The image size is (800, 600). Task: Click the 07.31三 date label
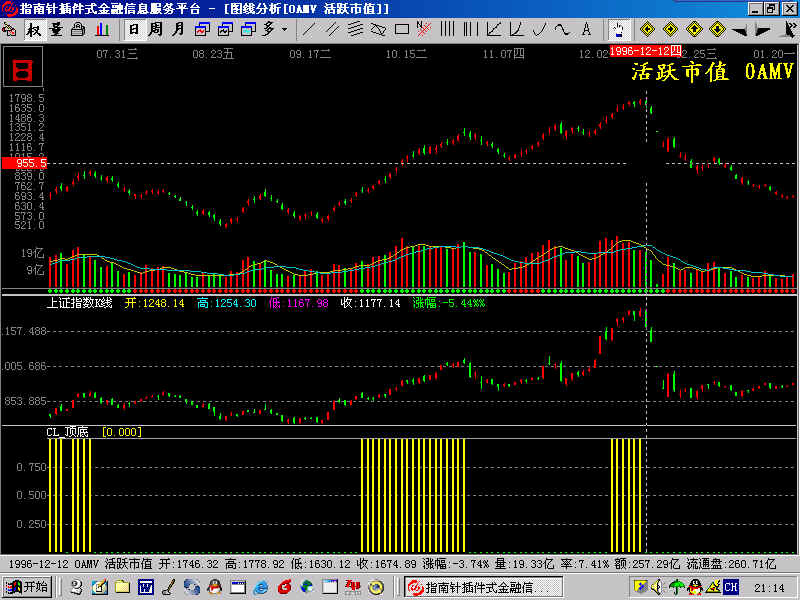117,54
